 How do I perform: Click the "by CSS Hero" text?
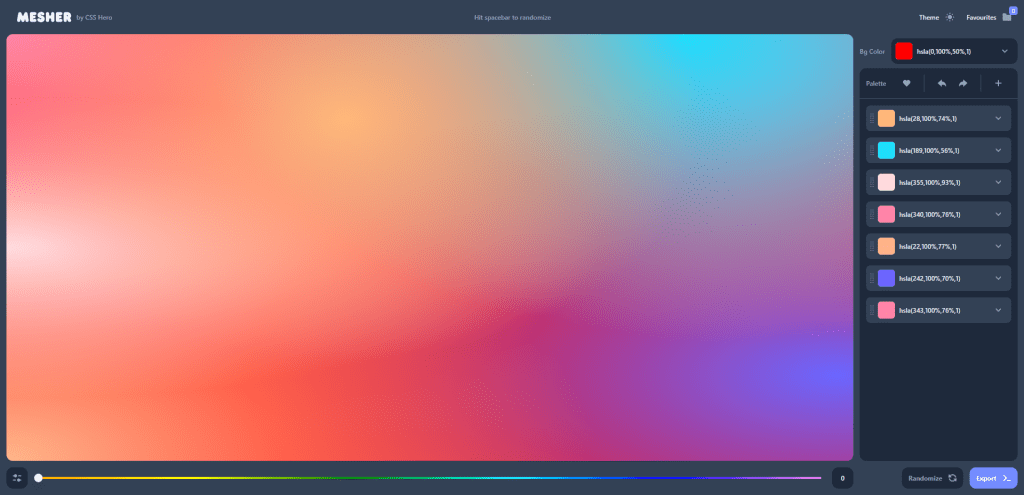click(94, 18)
